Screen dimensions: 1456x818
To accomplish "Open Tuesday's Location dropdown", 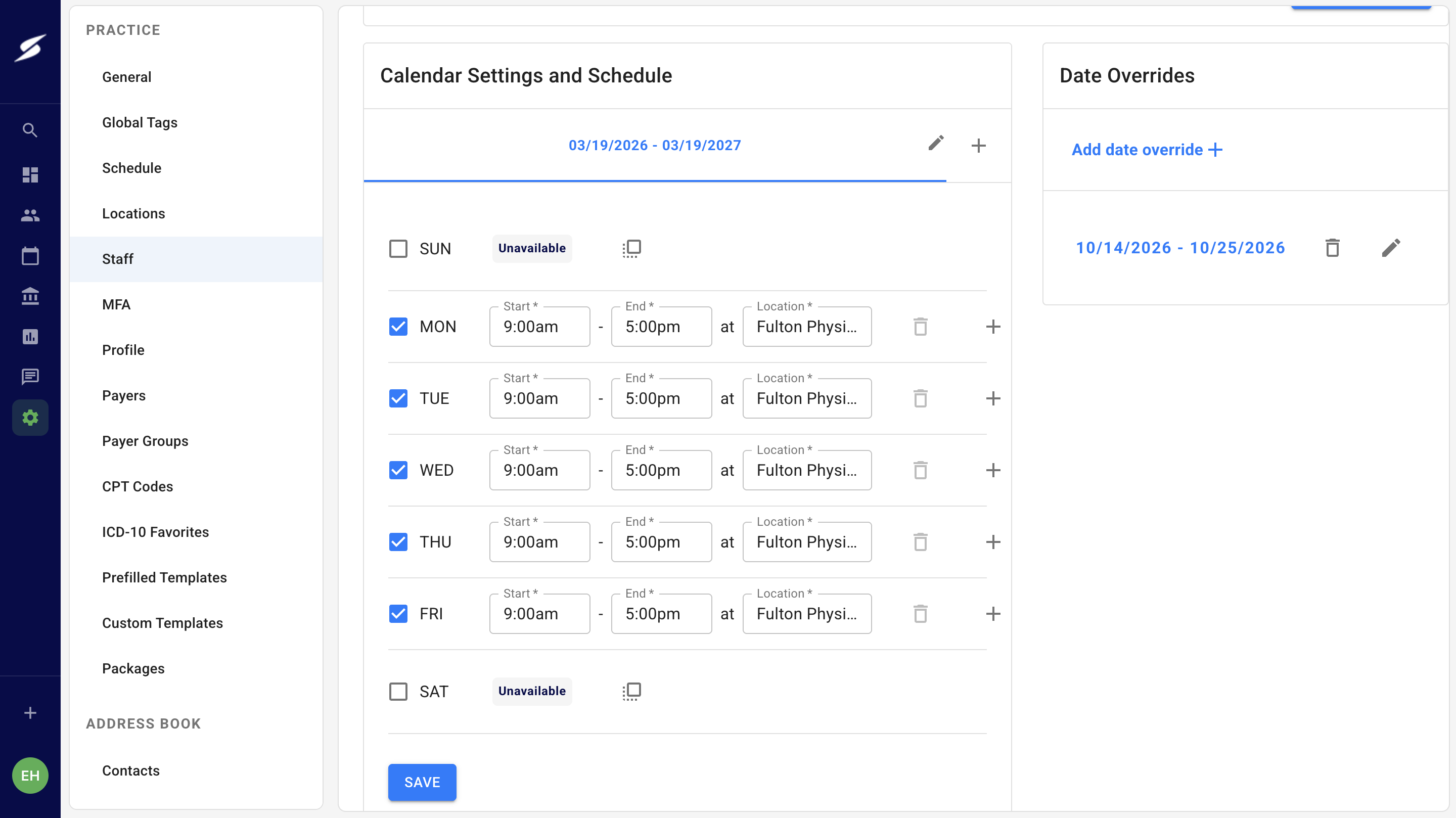I will pos(806,398).
